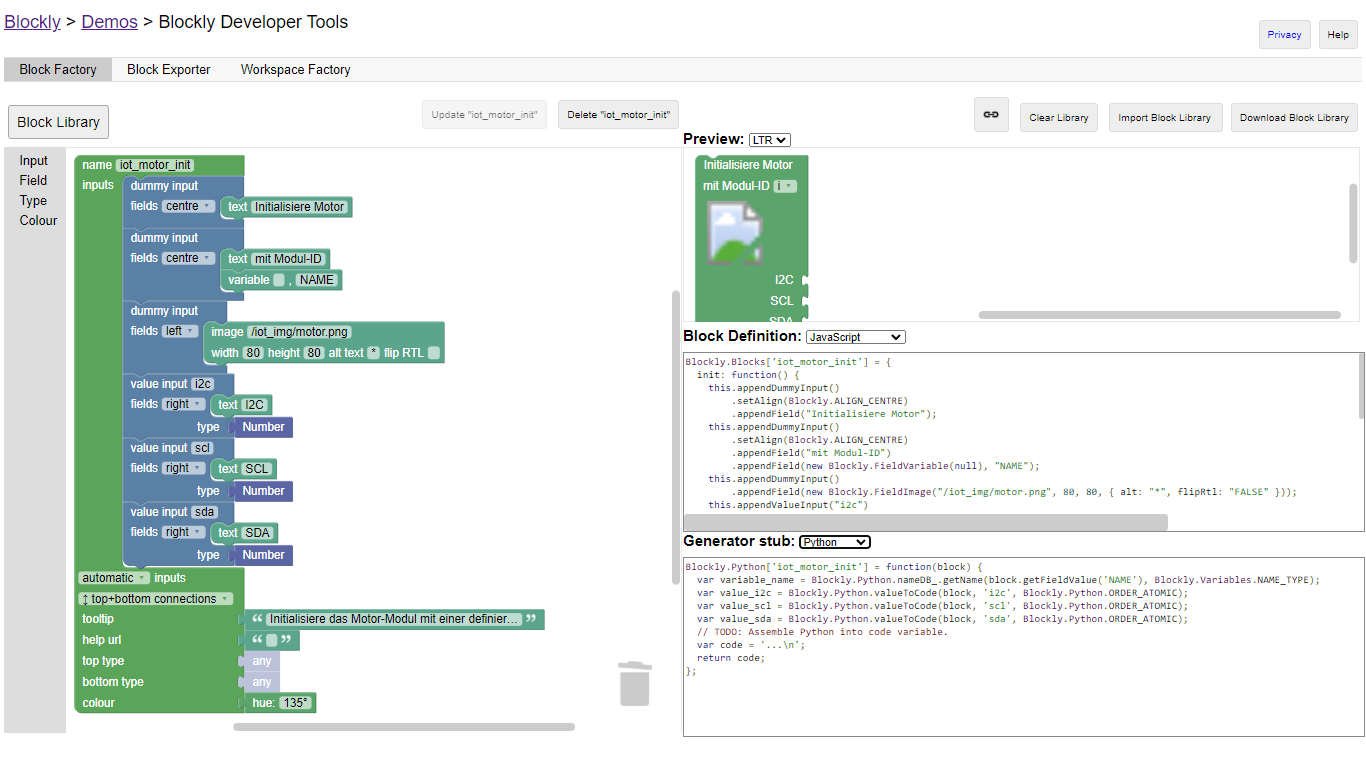Click the bottom type any block

261,682
